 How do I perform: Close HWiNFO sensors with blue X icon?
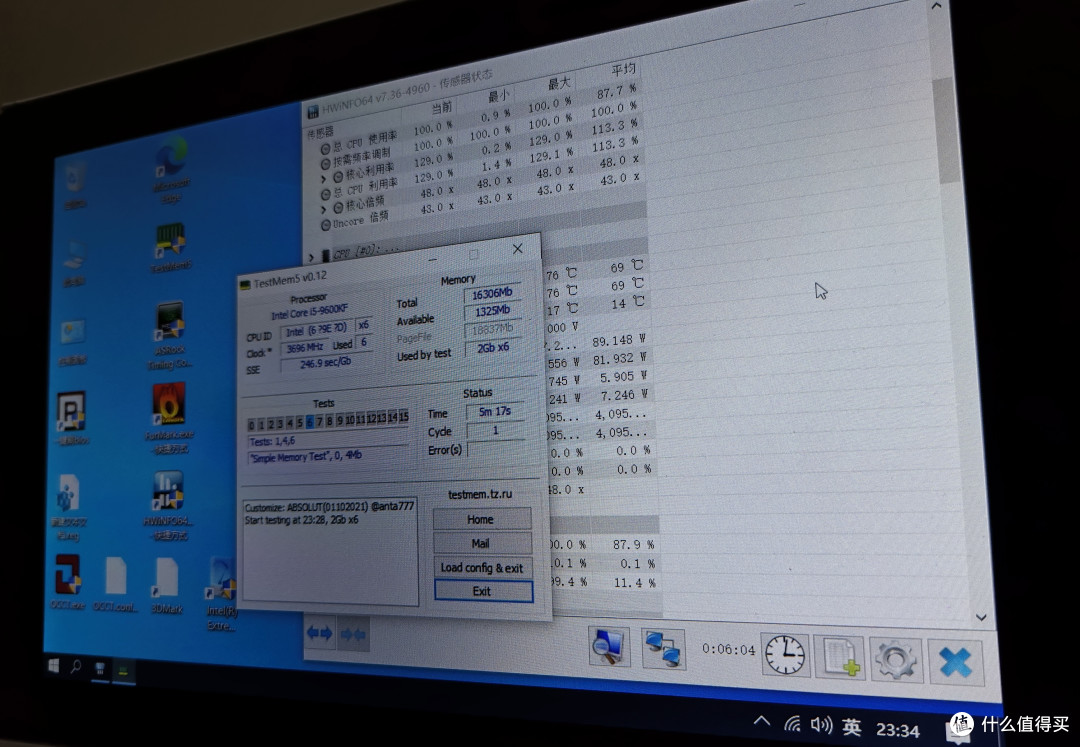click(955, 663)
